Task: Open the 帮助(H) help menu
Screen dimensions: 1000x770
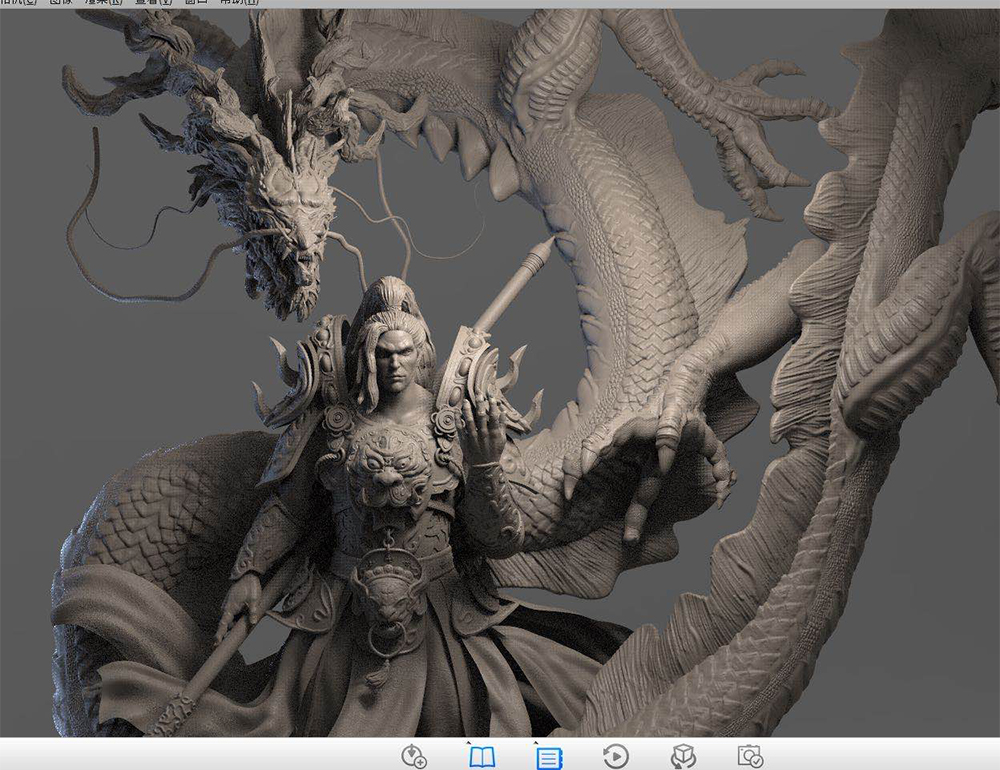Action: click(x=239, y=2)
